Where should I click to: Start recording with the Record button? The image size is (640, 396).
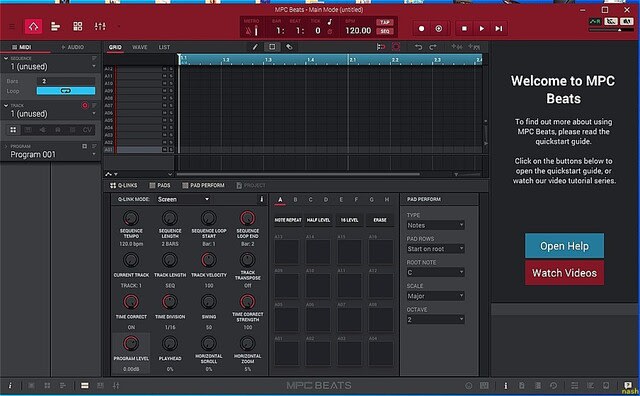[422, 29]
